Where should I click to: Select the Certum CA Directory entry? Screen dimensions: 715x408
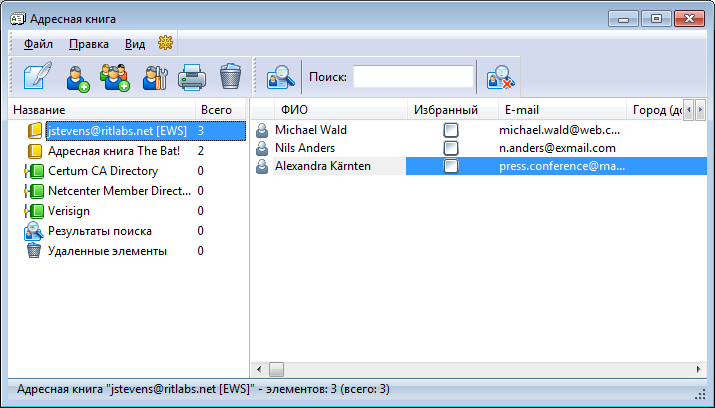click(x=103, y=171)
